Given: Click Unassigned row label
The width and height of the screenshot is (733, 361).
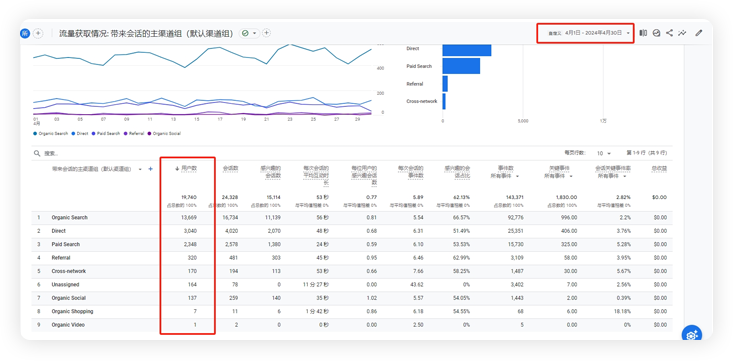Looking at the screenshot, I should [x=65, y=285].
